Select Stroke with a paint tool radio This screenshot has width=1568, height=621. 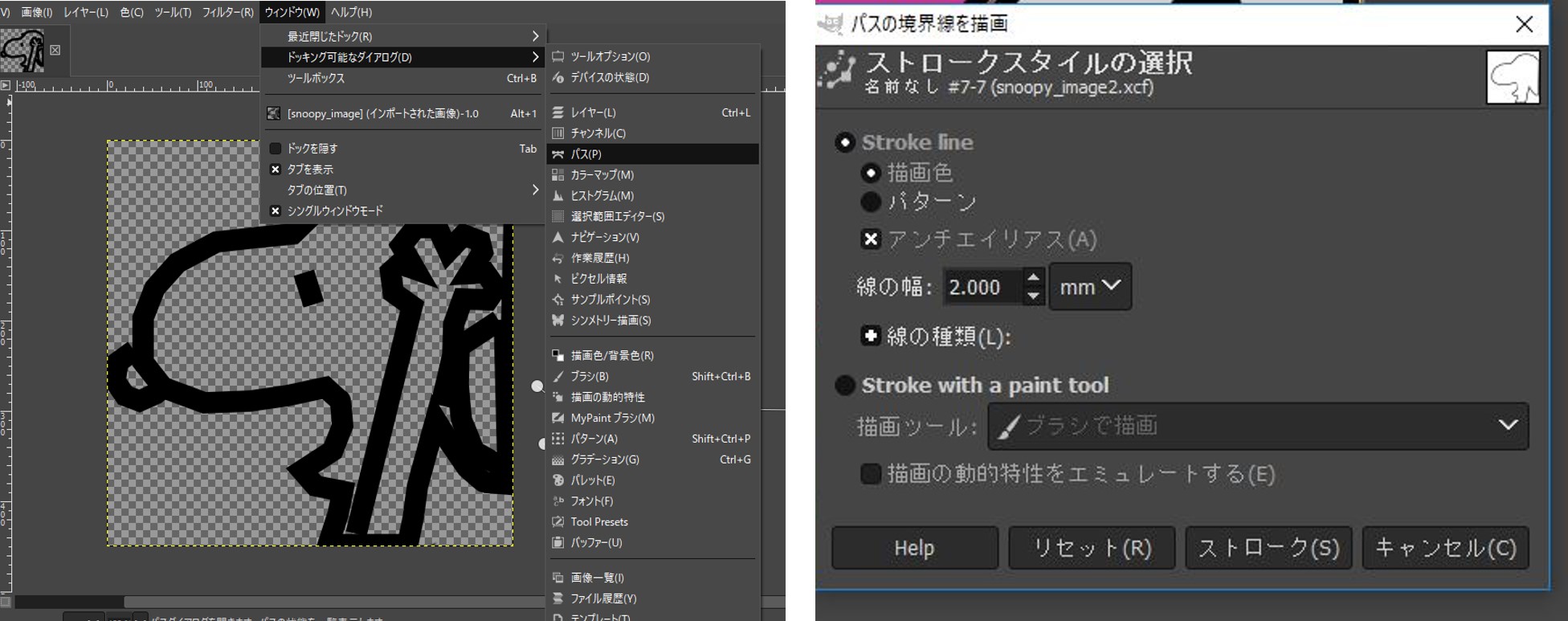[845, 386]
